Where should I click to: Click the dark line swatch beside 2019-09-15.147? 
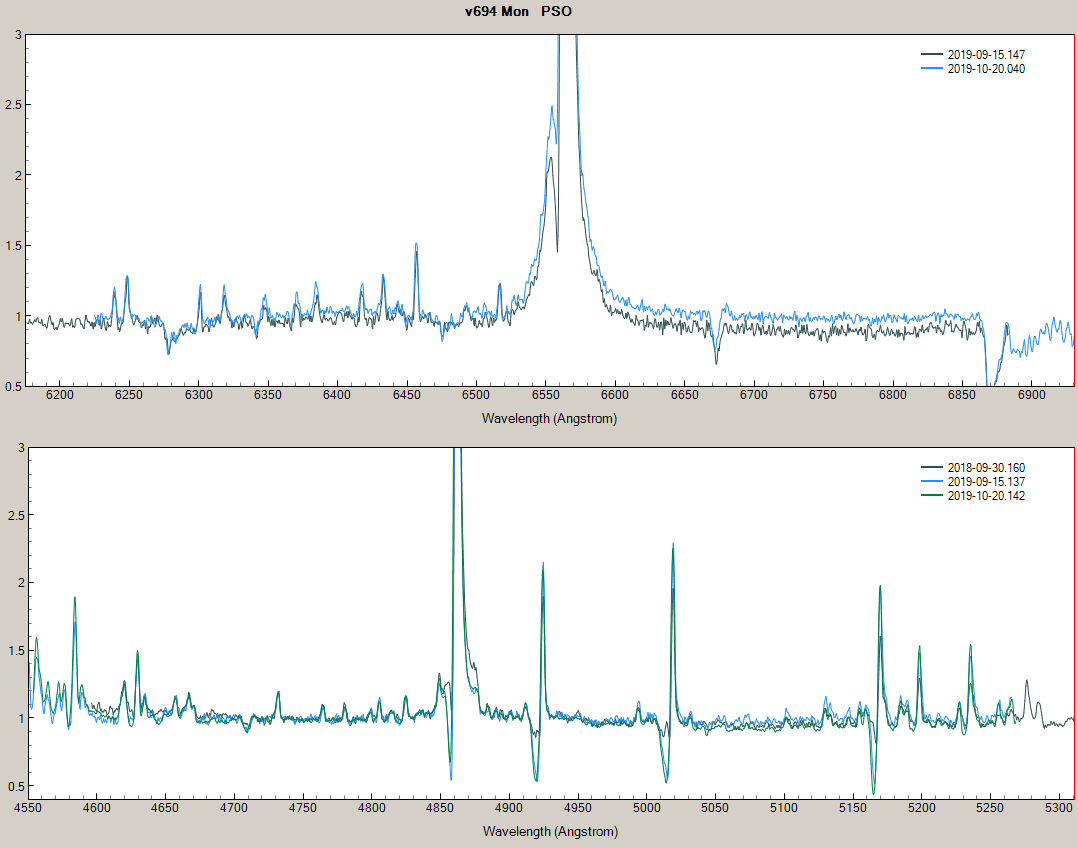932,54
